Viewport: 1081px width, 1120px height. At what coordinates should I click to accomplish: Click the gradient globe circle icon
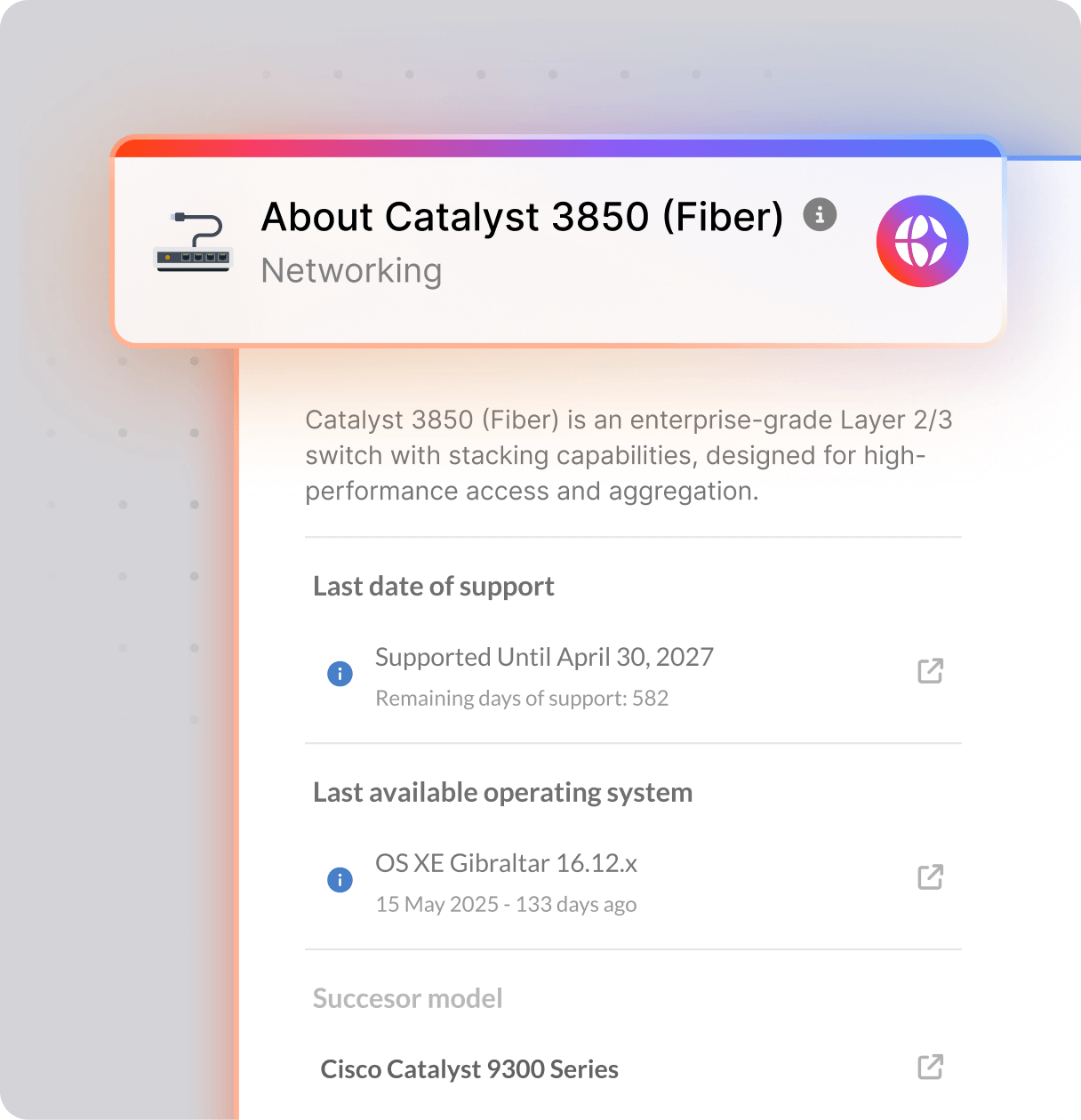922,241
